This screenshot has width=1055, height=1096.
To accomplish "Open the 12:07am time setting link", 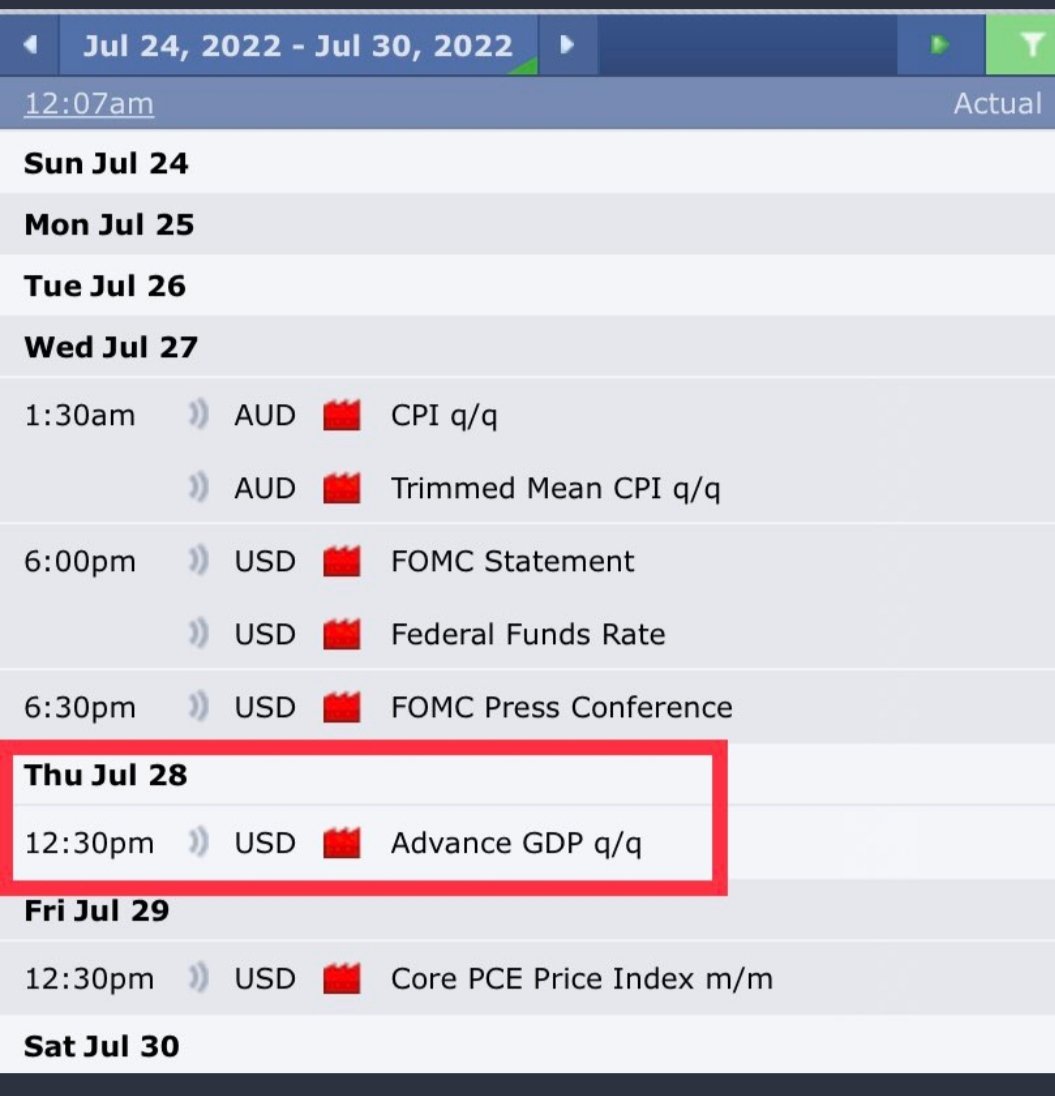I will click(x=89, y=104).
